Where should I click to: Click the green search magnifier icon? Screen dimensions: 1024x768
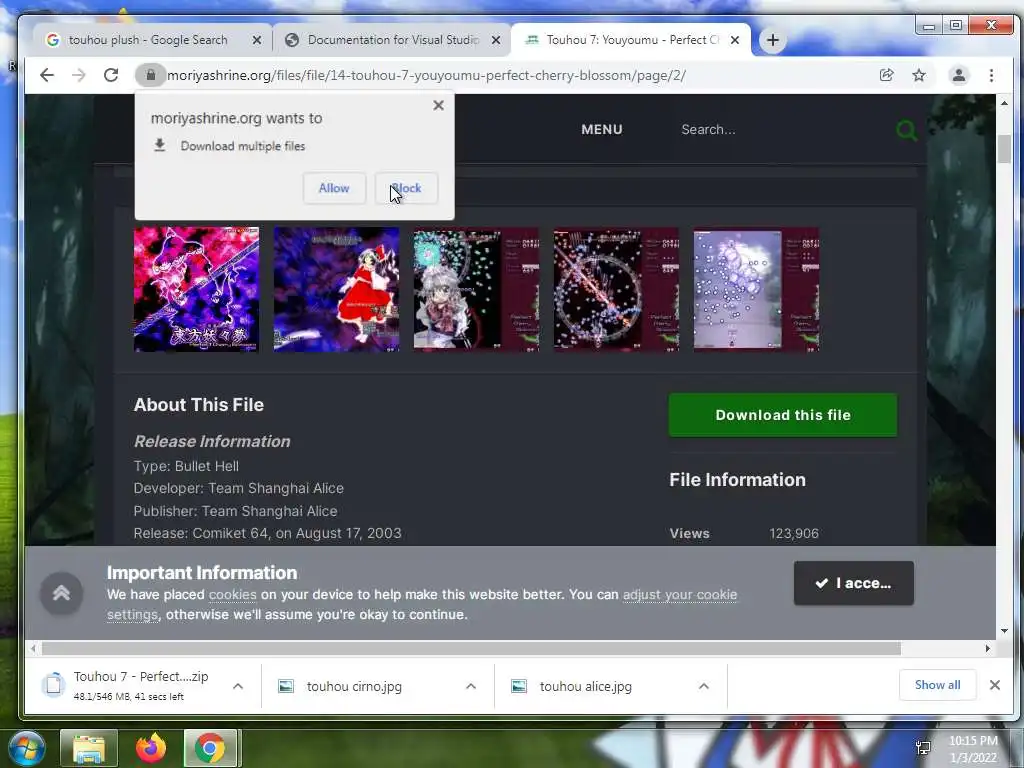906,130
